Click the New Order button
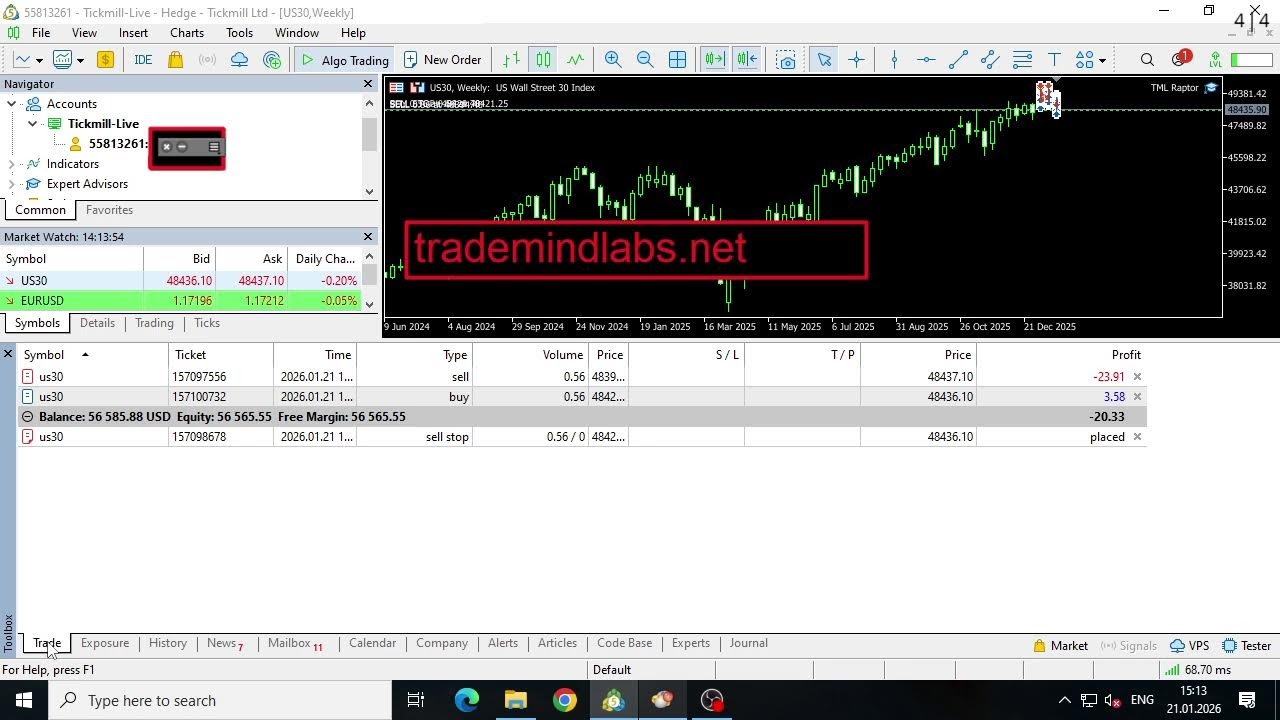Image resolution: width=1280 pixels, height=720 pixels. tap(442, 60)
